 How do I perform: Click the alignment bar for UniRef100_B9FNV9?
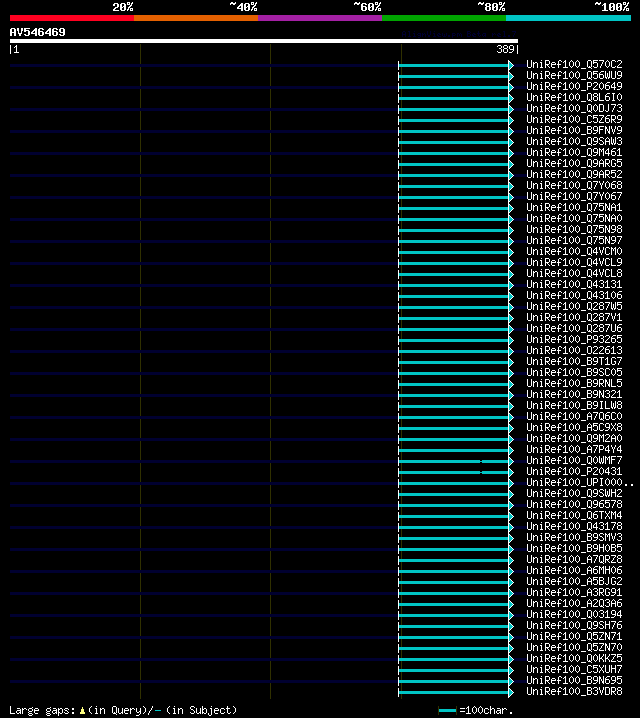pyautogui.click(x=456, y=131)
